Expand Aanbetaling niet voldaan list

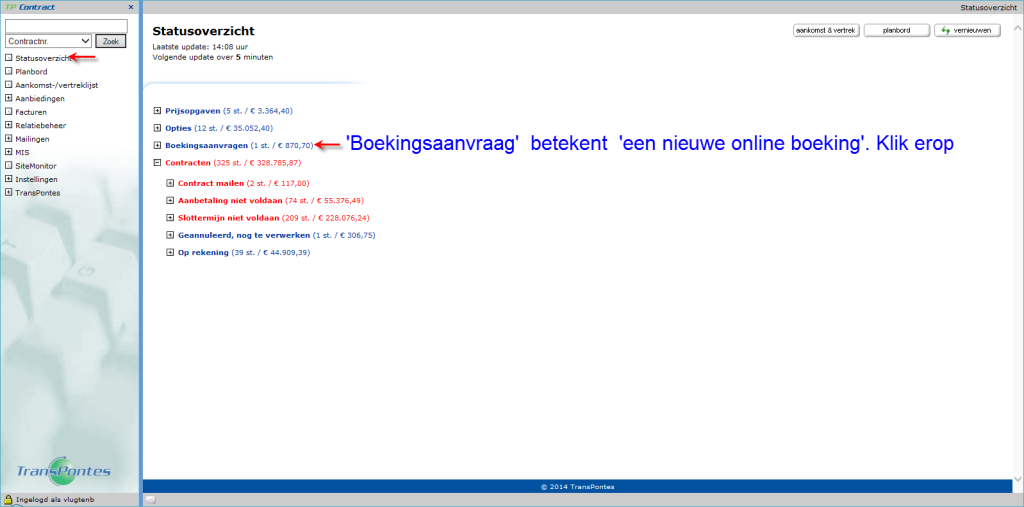click(170, 201)
